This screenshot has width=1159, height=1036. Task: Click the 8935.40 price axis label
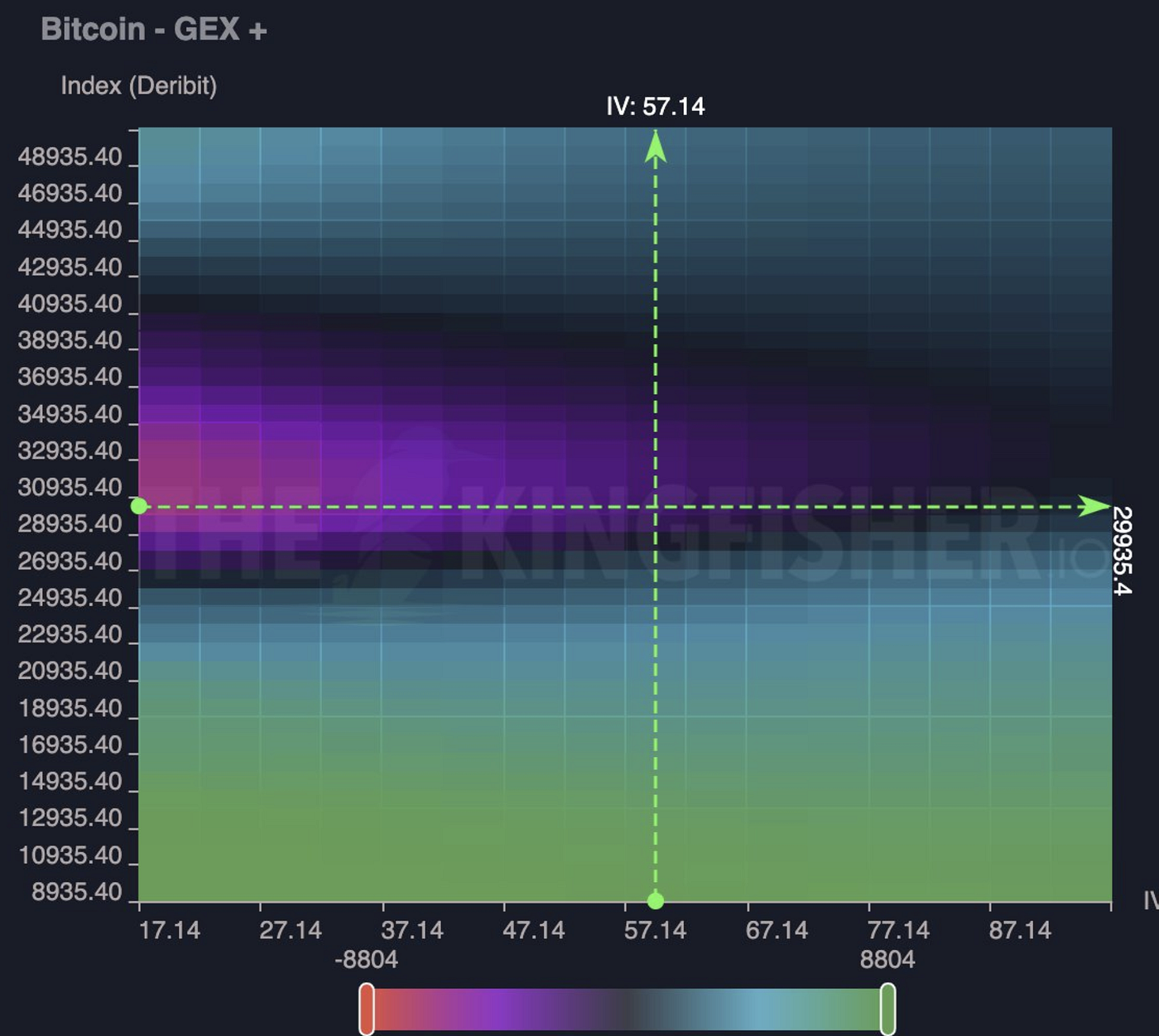[77, 892]
